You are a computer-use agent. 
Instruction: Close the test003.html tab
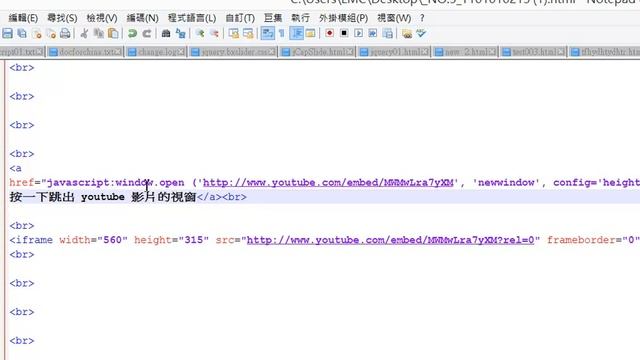[x=561, y=52]
